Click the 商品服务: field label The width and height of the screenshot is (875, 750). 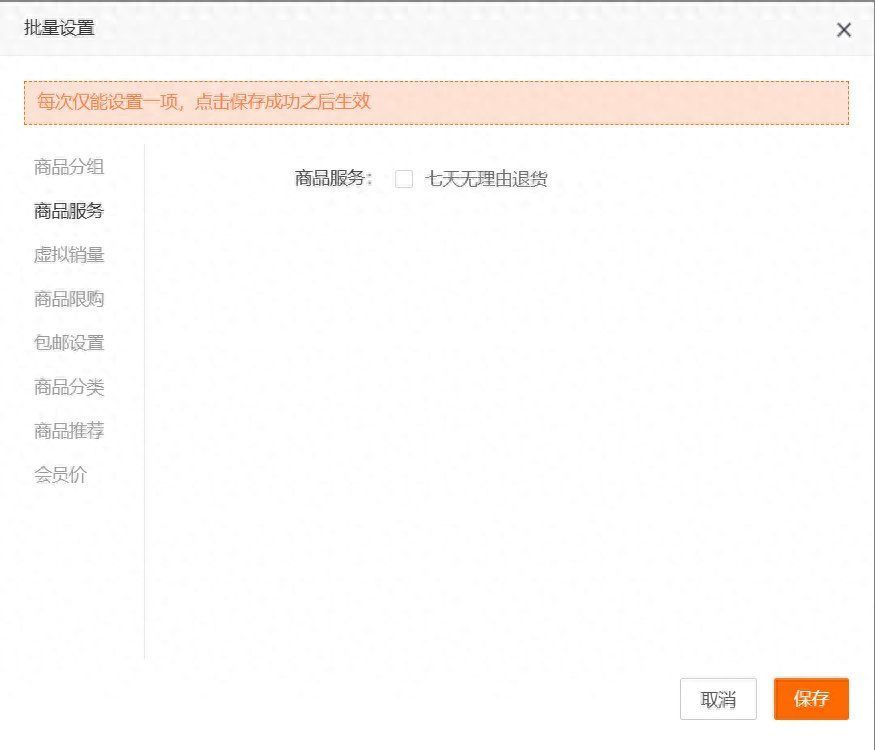tap(333, 179)
